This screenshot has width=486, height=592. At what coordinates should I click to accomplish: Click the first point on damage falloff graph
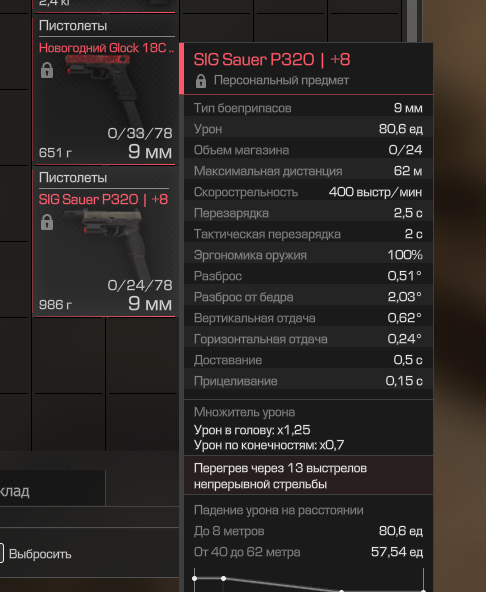pos(194,578)
